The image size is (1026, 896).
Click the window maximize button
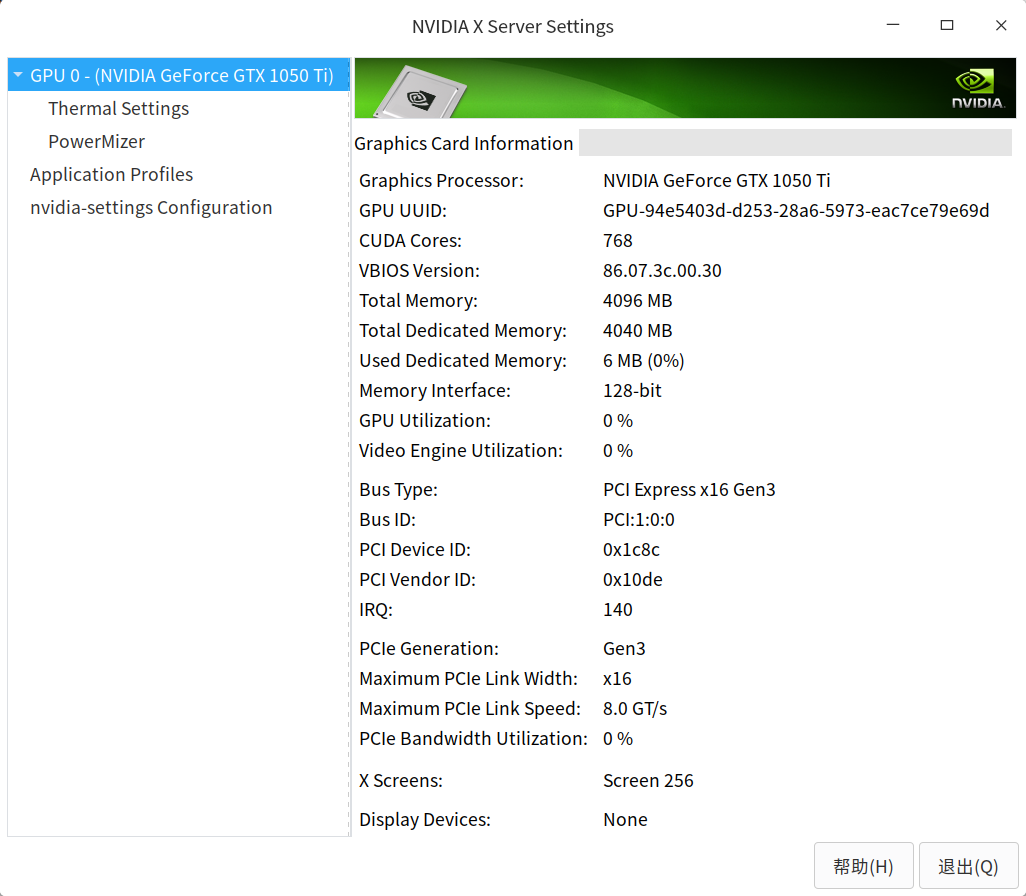[x=946, y=25]
